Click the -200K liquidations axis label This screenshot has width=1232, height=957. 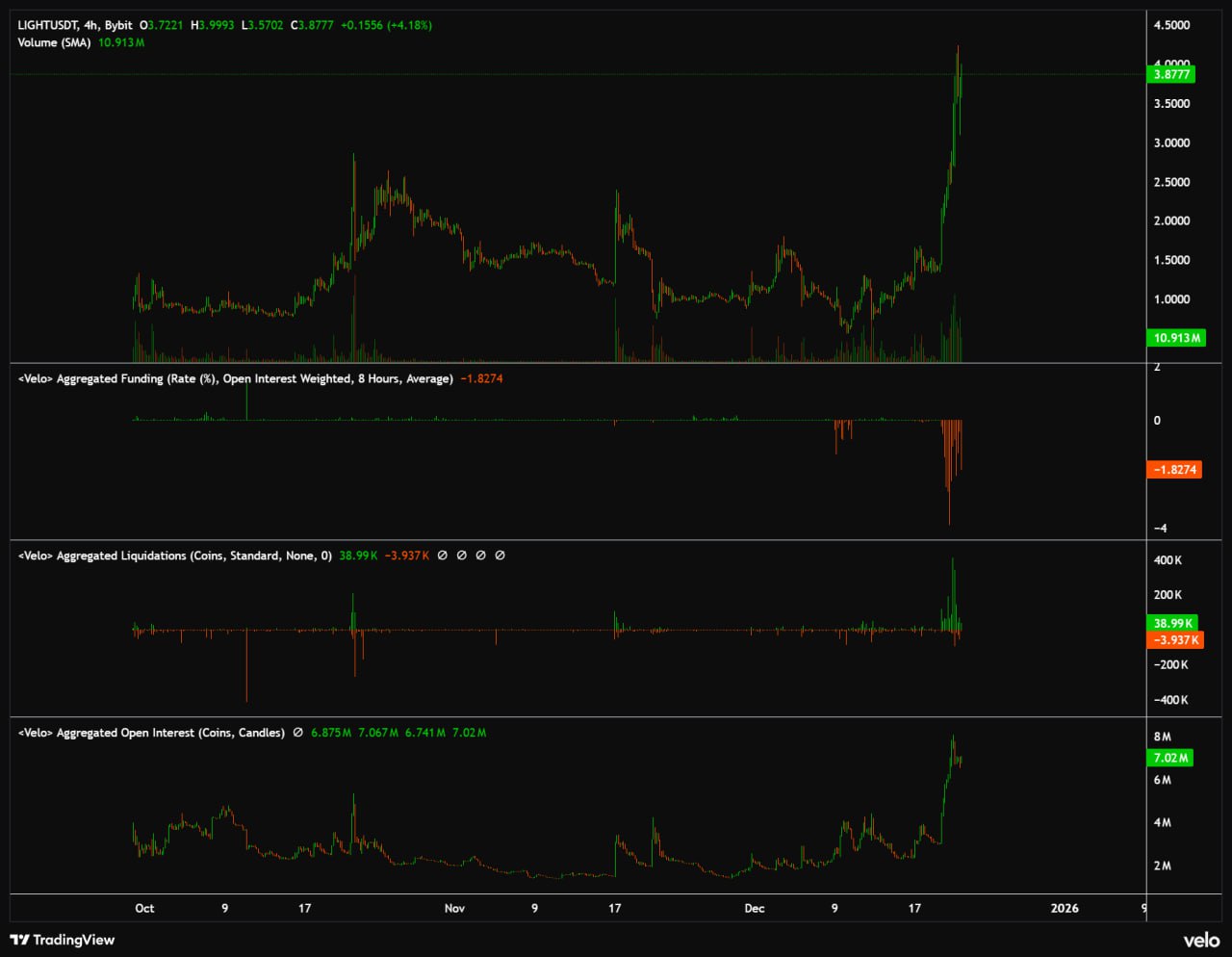pos(1170,665)
